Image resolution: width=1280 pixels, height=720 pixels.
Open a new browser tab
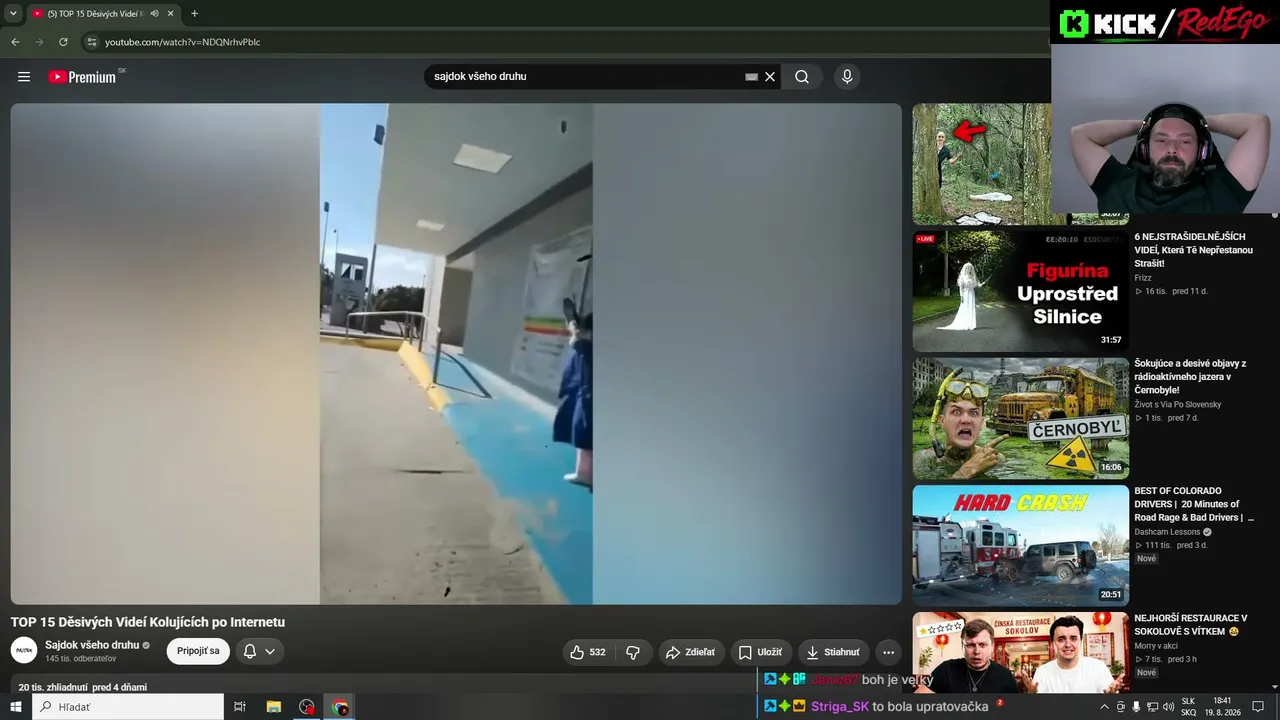[x=194, y=14]
